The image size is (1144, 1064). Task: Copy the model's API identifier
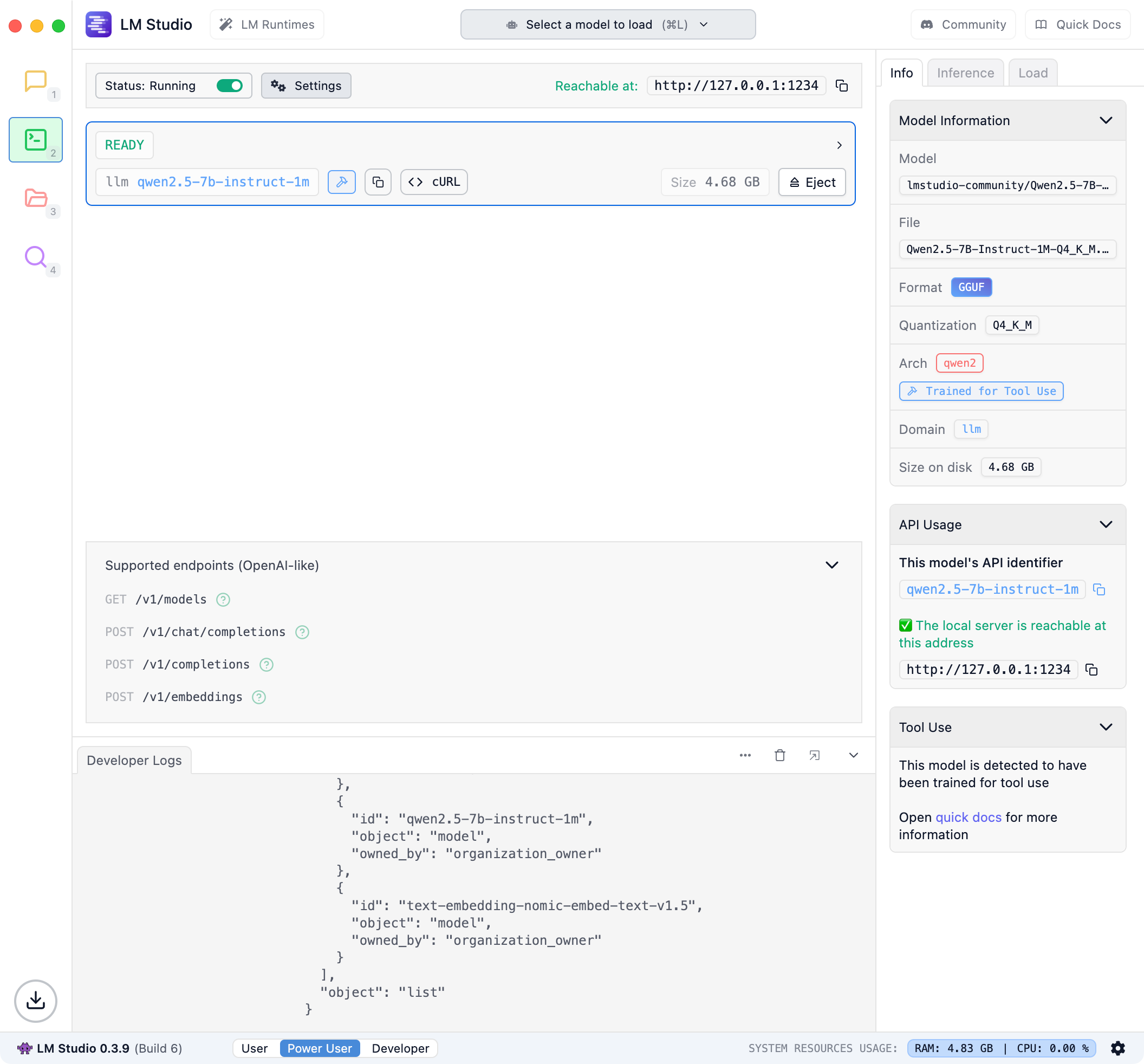(1100, 589)
